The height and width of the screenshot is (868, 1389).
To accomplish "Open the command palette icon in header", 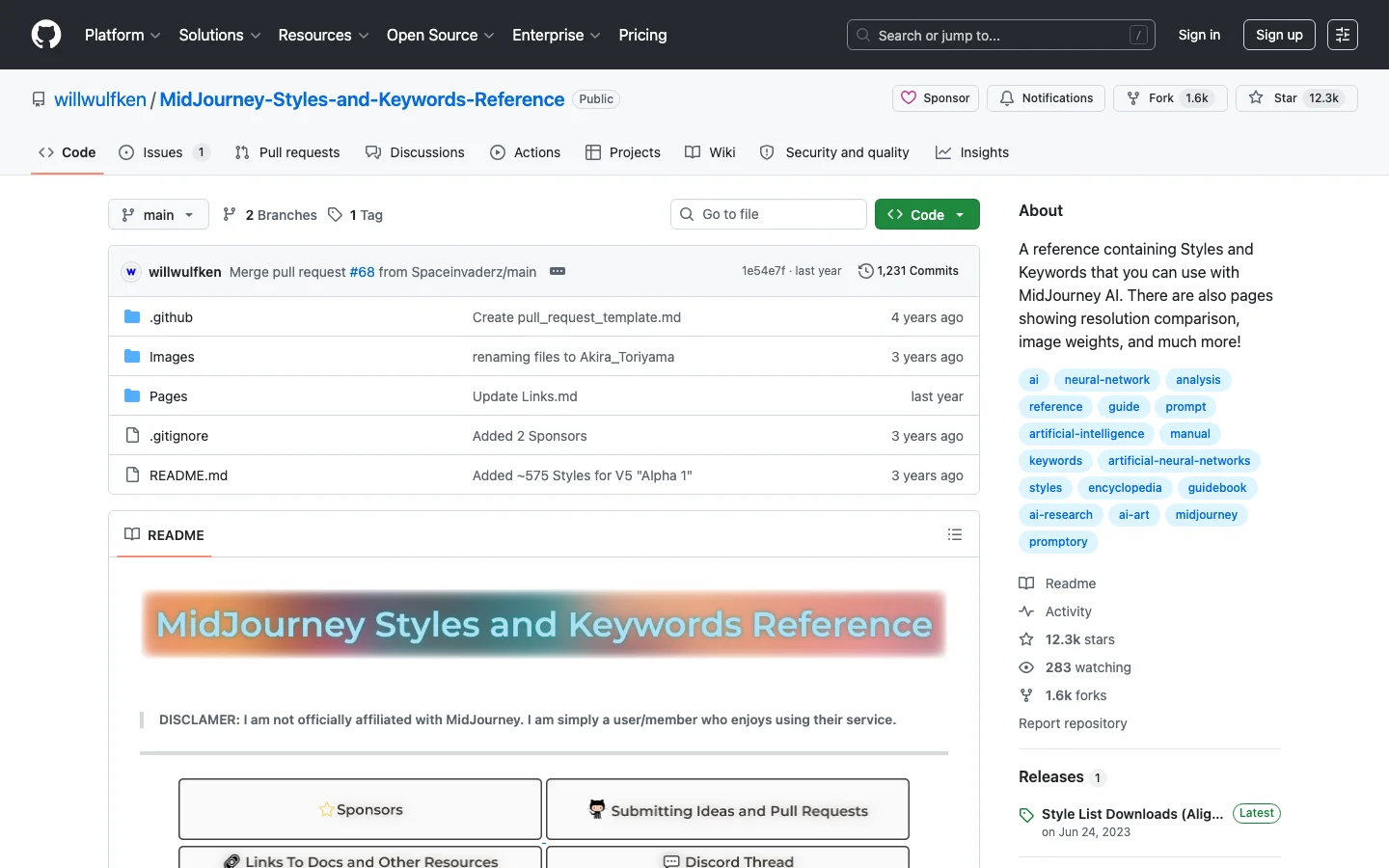I will point(1343,35).
